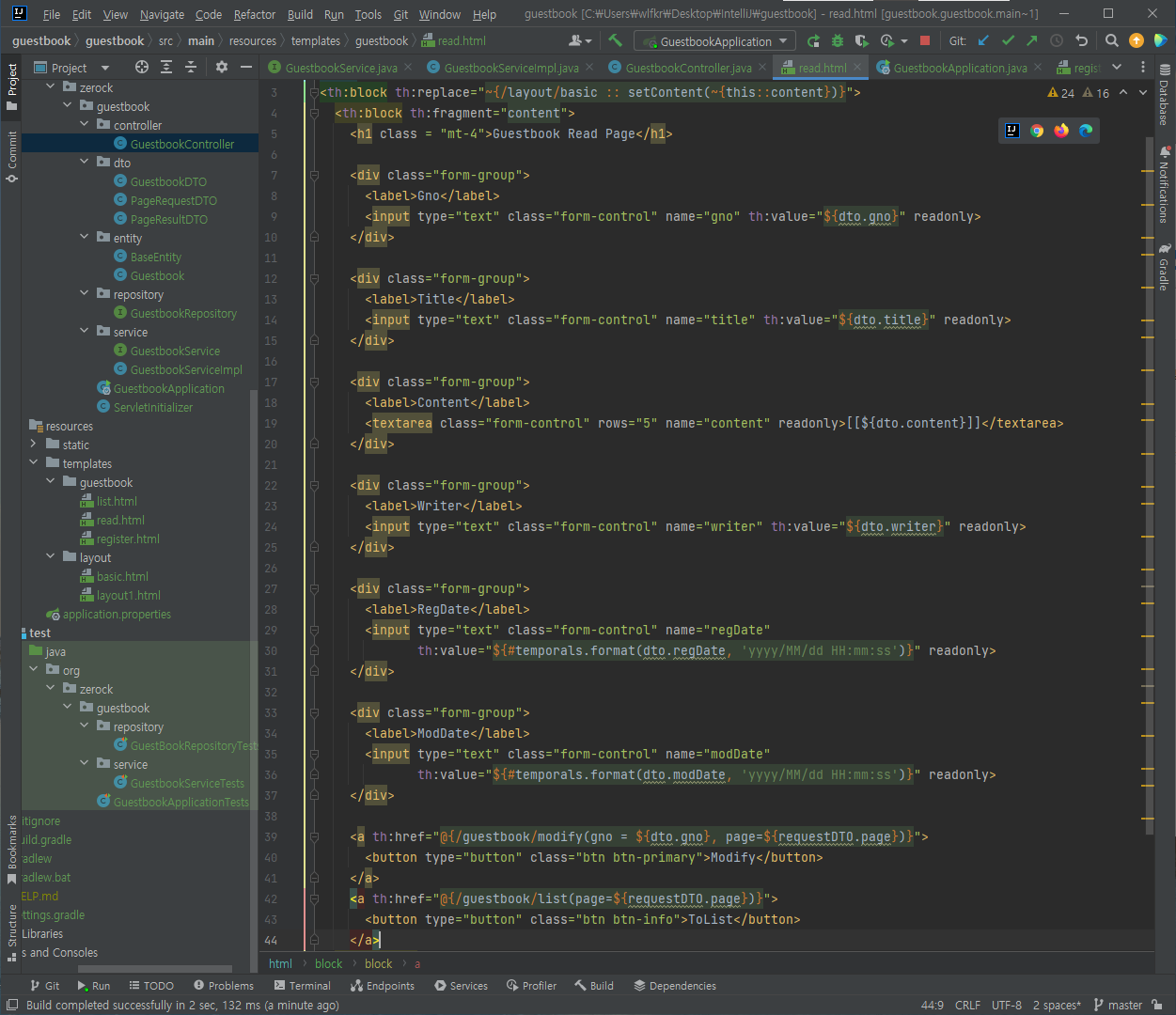Select GuestbookRepository in project tree
Viewport: 1176px width, 1015px height.
183,313
